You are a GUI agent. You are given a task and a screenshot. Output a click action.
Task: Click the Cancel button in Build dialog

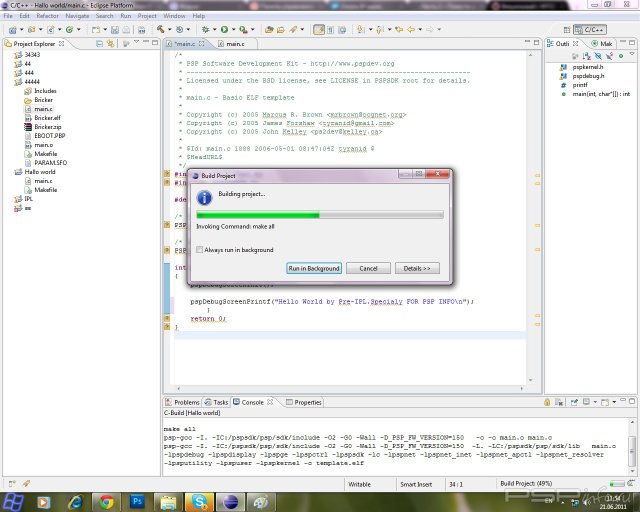click(x=368, y=268)
